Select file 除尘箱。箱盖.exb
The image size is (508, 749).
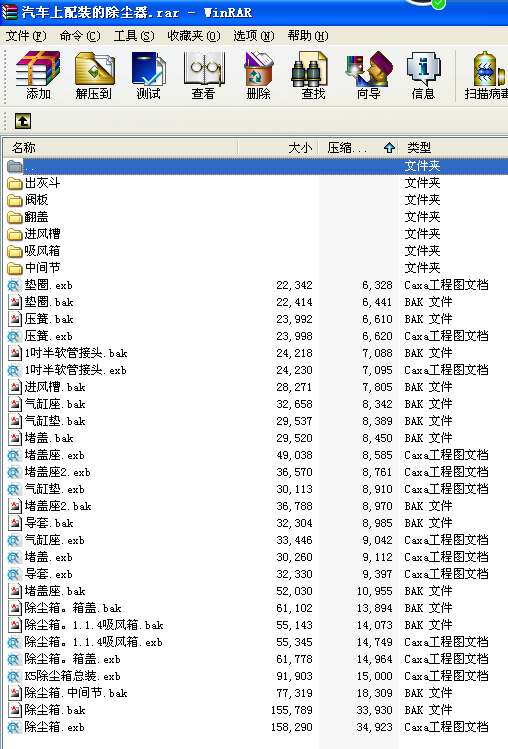click(x=72, y=659)
